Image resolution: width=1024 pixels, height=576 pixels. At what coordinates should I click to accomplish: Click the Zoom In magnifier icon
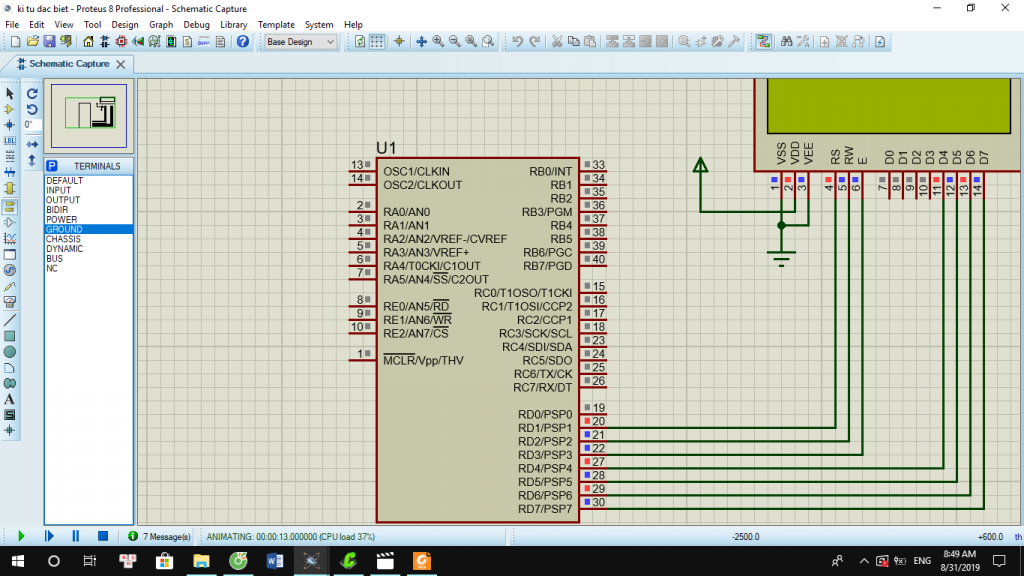438,42
